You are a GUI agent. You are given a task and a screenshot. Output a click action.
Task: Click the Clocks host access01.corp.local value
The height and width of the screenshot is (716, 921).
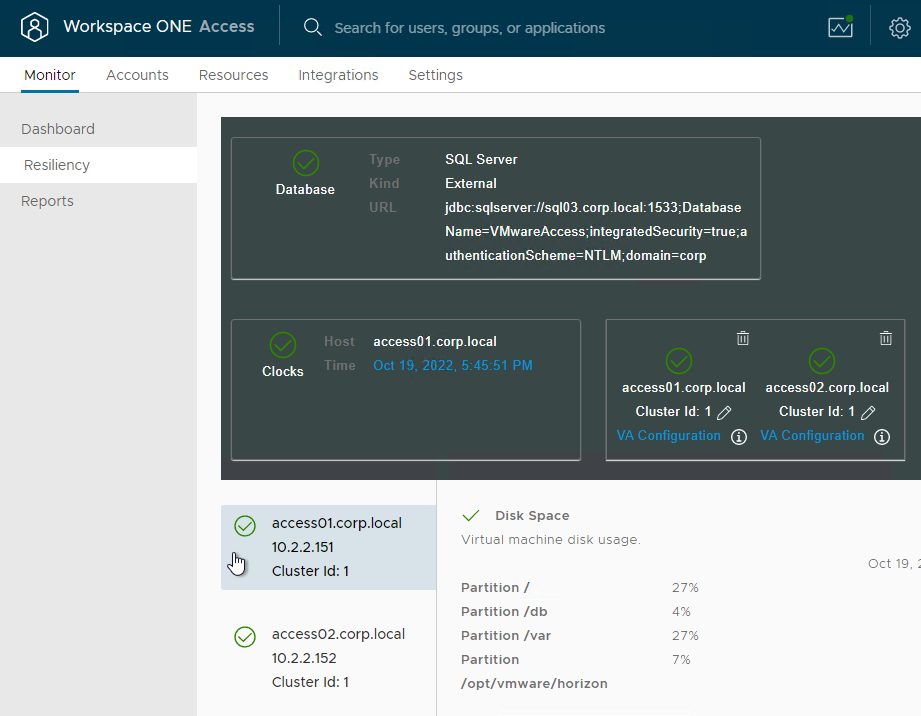pos(435,341)
